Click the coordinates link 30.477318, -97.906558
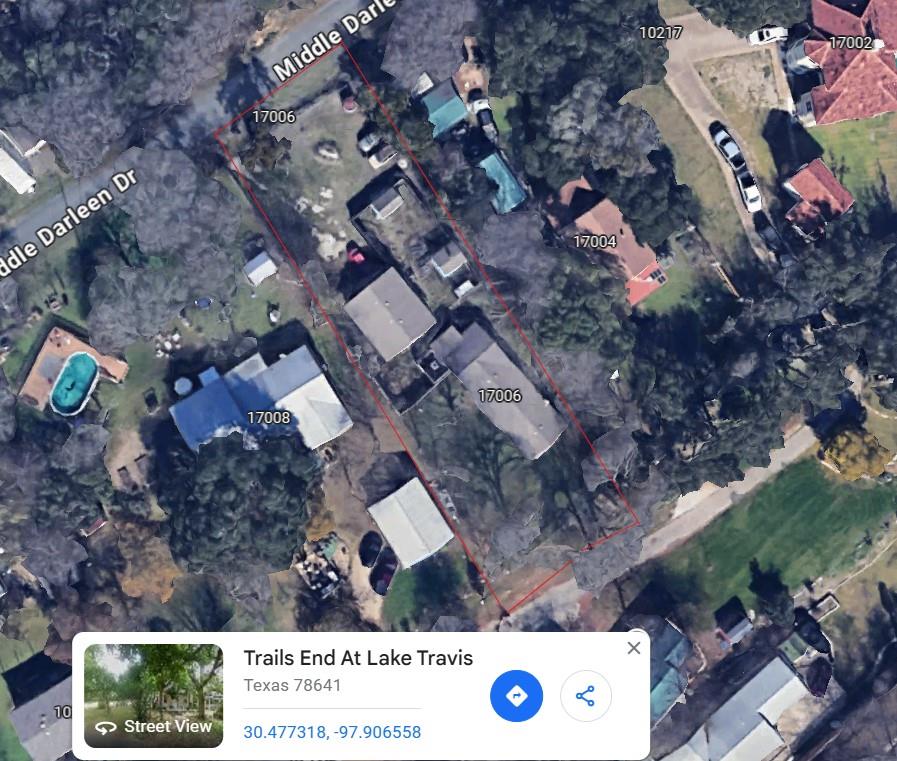897x761 pixels. coord(332,732)
